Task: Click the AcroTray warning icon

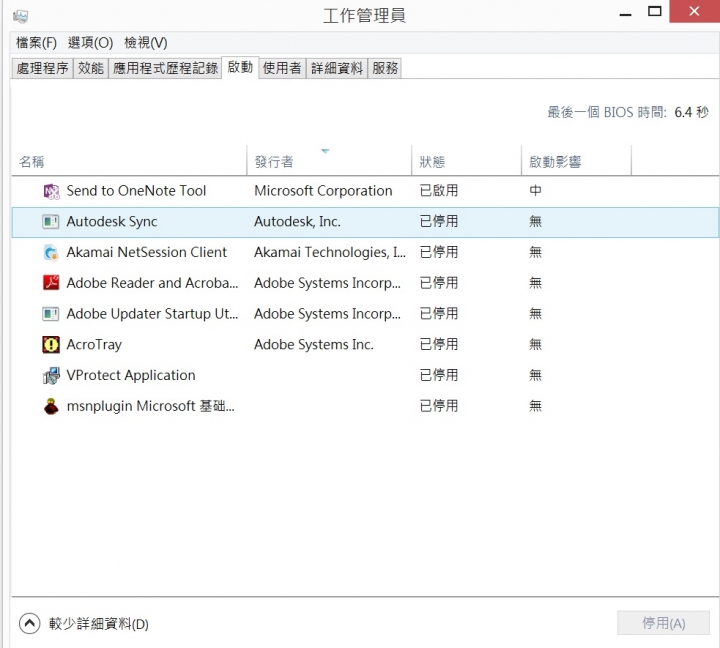Action: coord(51,344)
